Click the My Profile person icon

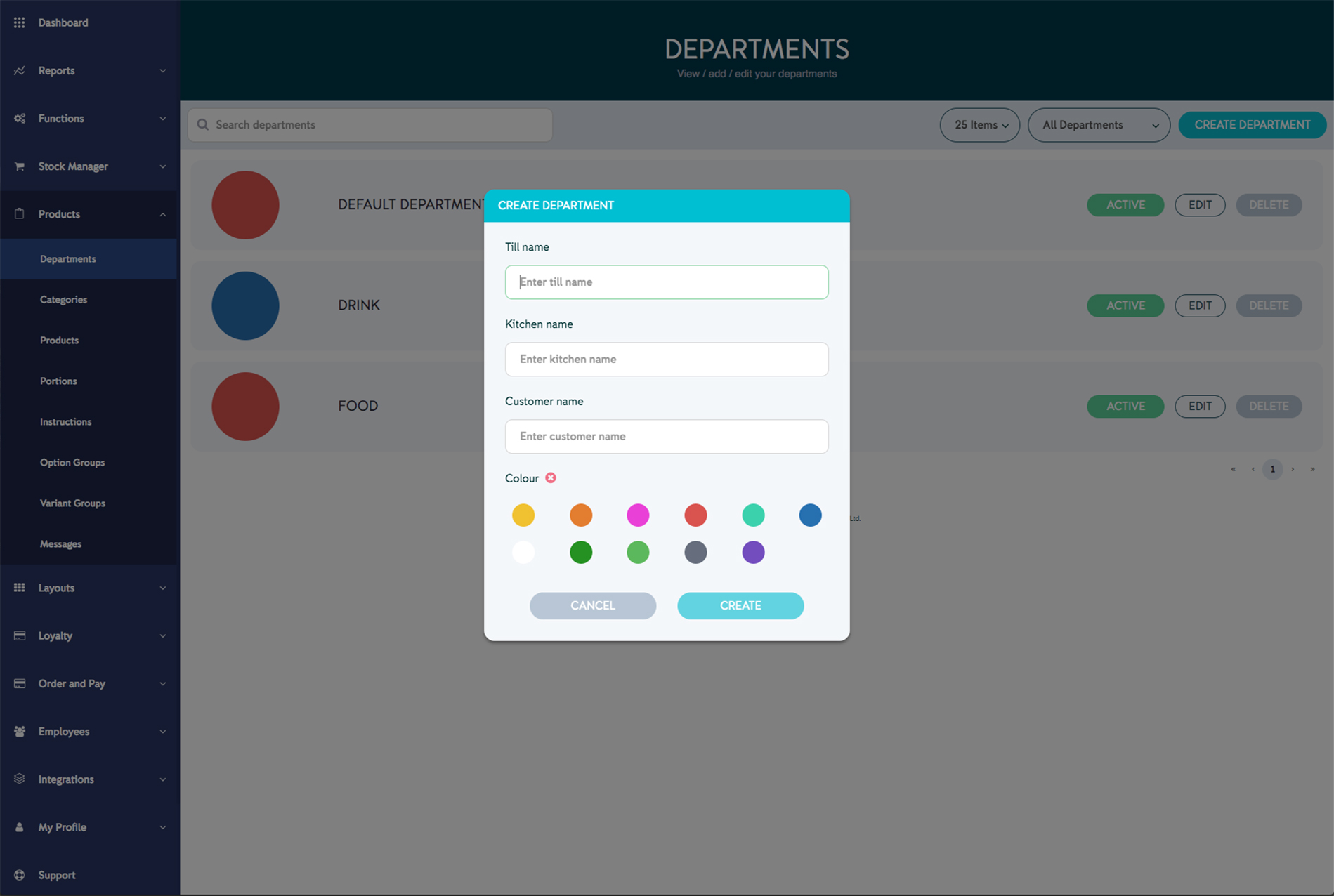point(20,827)
